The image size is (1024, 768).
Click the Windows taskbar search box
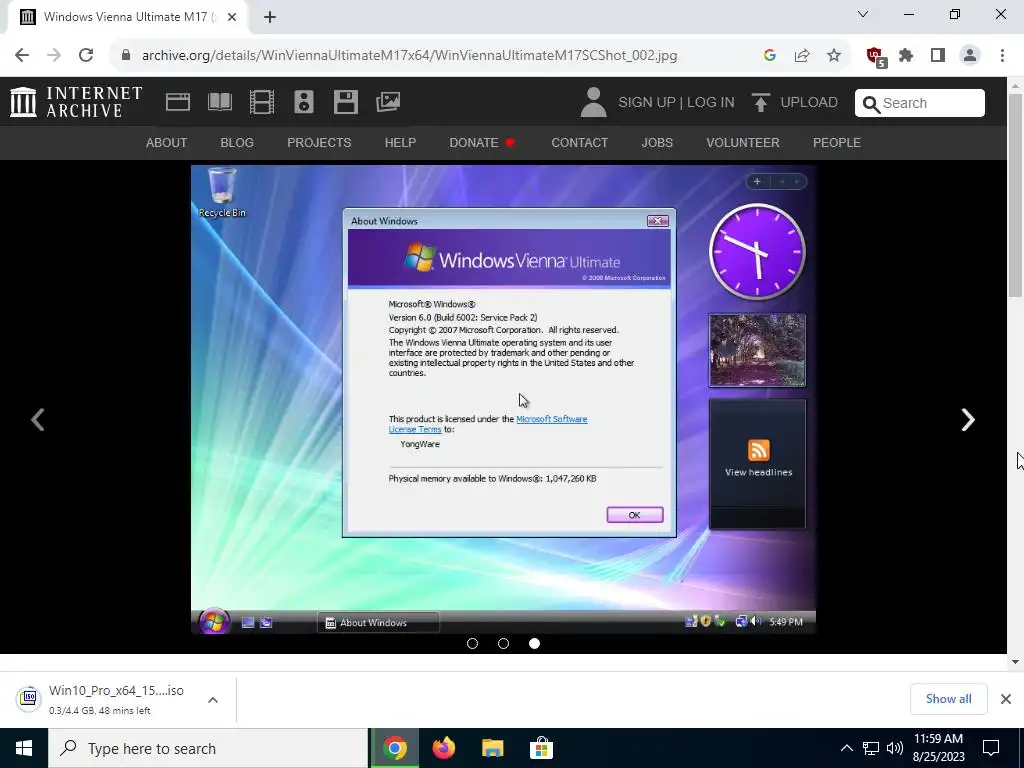pyautogui.click(x=208, y=748)
